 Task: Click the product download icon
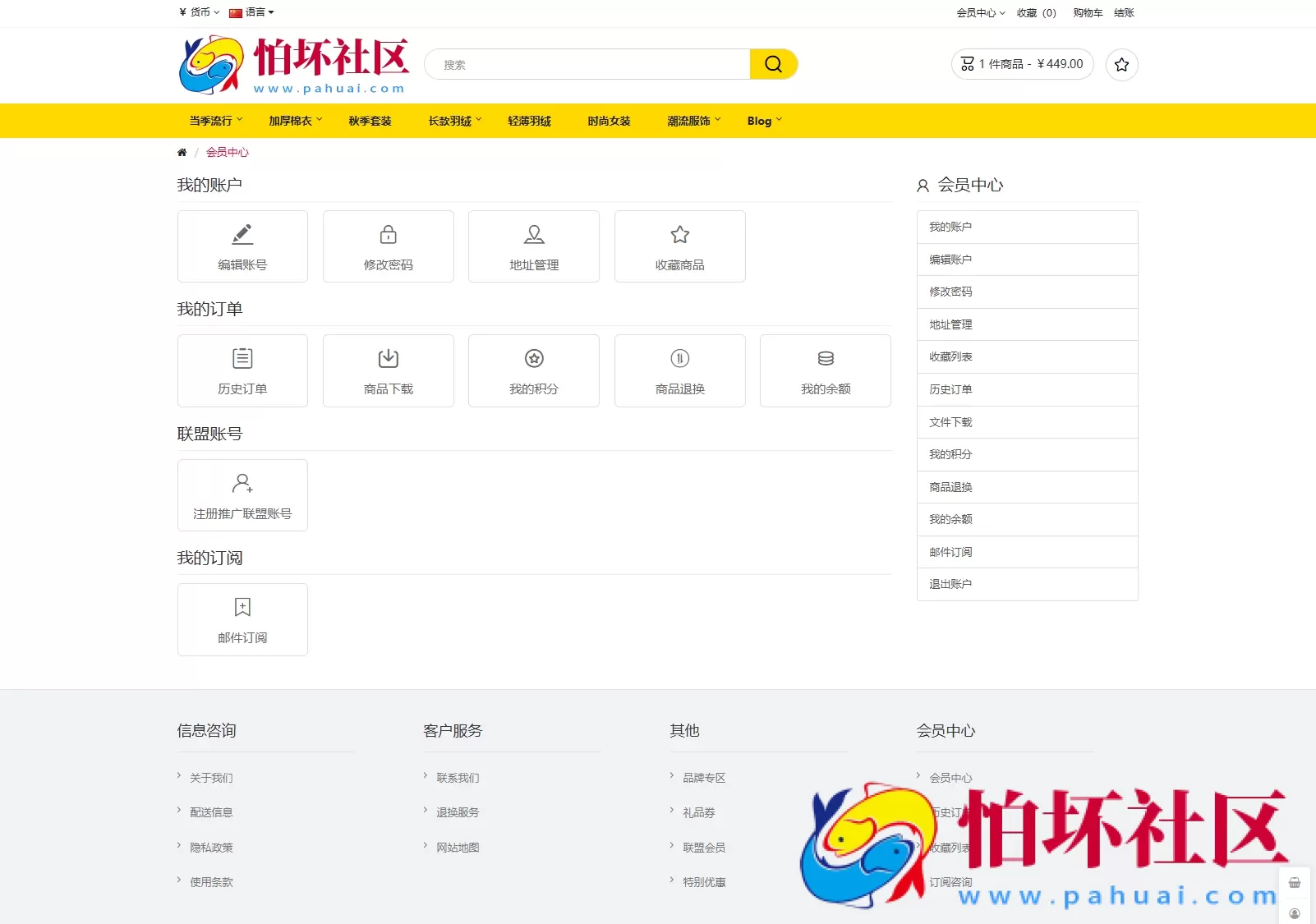[388, 359]
